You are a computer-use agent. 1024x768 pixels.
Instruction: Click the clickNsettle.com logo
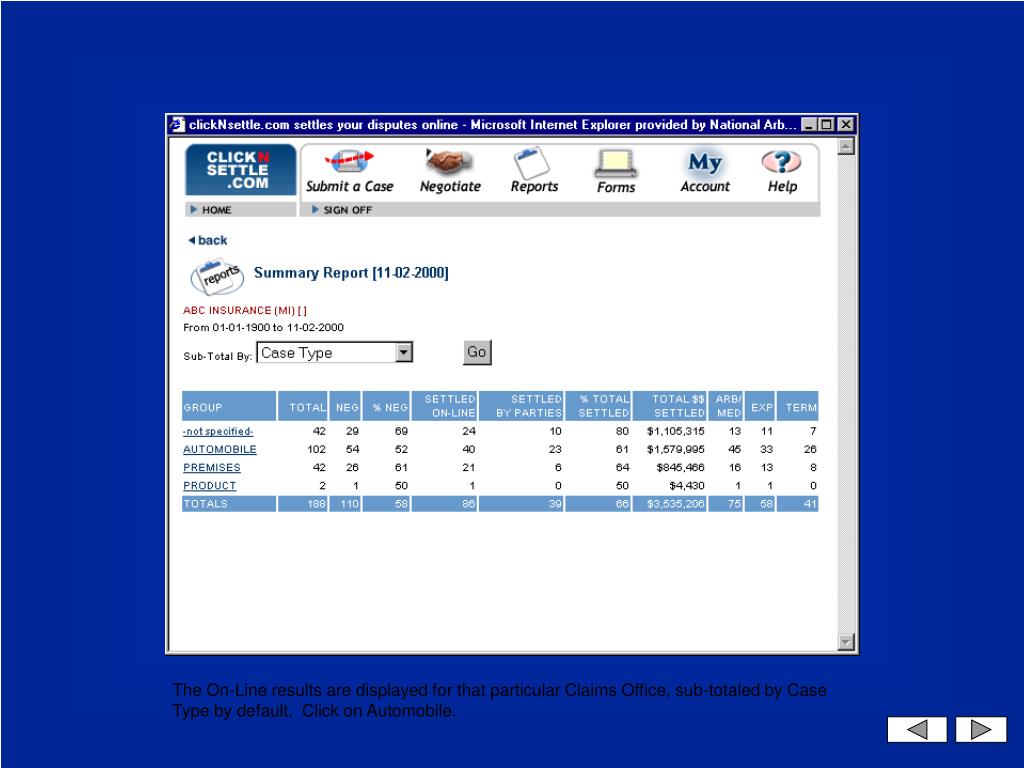240,170
